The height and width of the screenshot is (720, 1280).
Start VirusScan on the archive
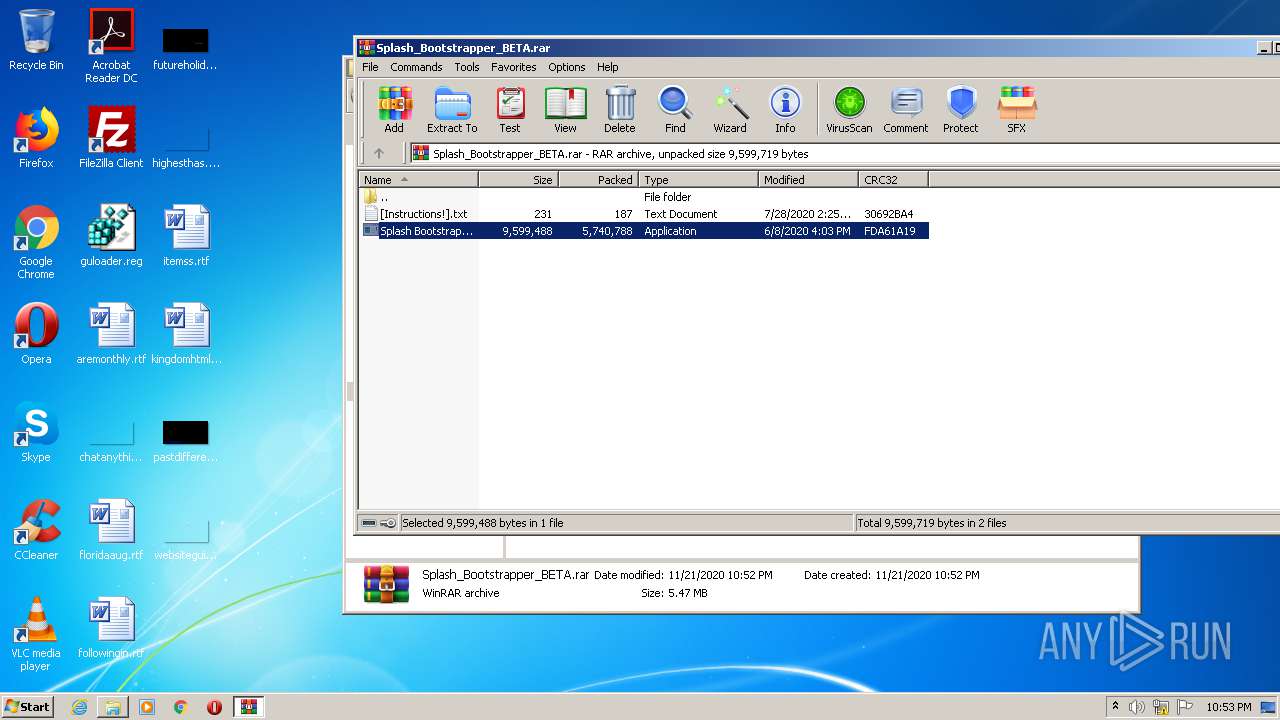click(849, 110)
